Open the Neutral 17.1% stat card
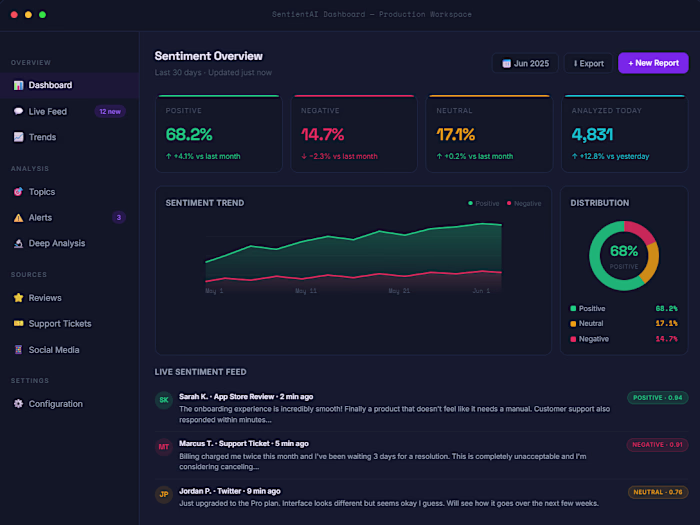Screen dimensions: 700x525 point(489,133)
